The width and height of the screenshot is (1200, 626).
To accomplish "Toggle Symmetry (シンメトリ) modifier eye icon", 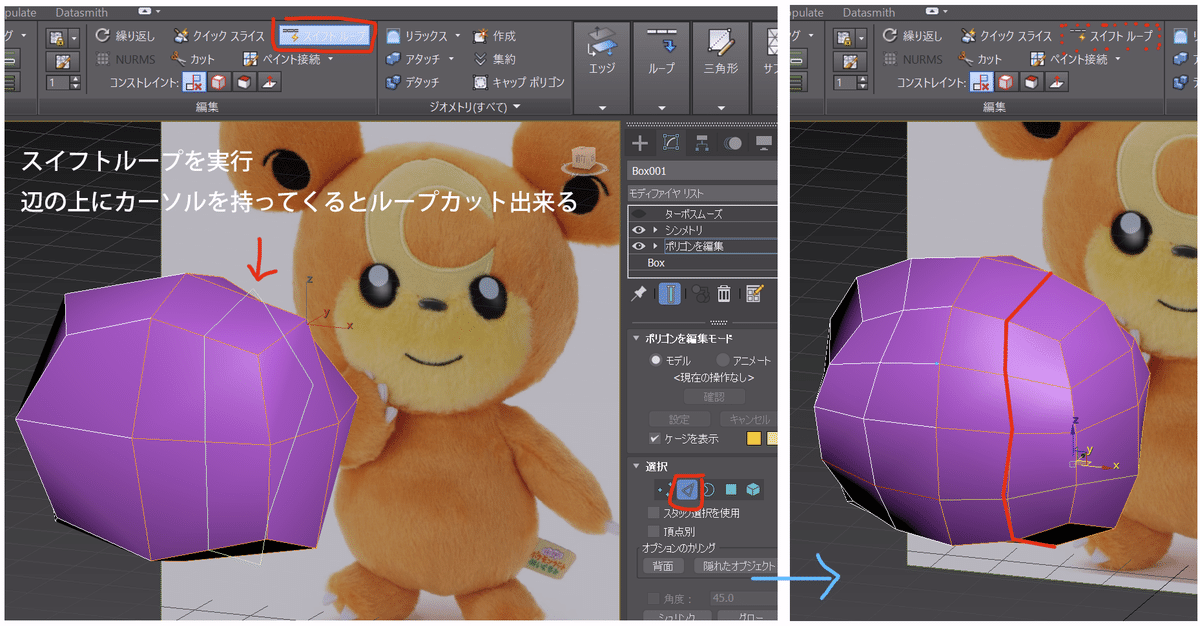I will point(638,230).
